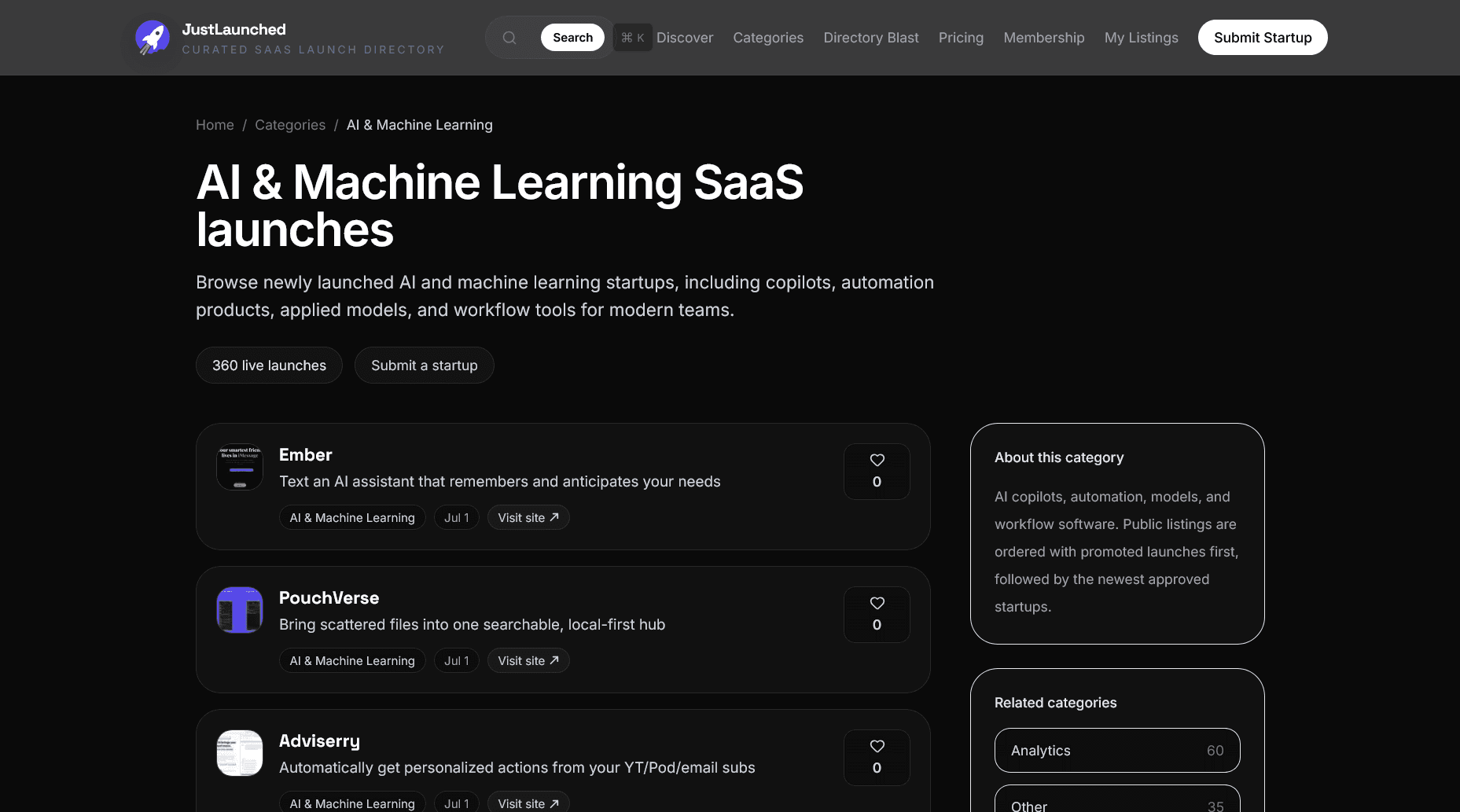
Task: Open the Pricing nav link
Action: coord(961,38)
